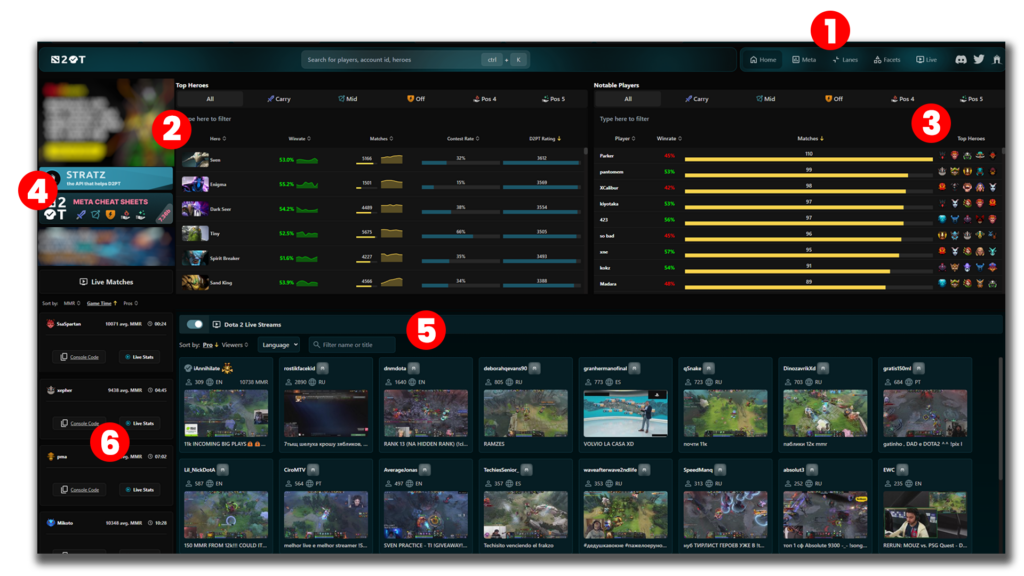The height and width of the screenshot is (576, 1024).
Task: Click the Discord icon in the header
Action: pyautogui.click(x=961, y=60)
